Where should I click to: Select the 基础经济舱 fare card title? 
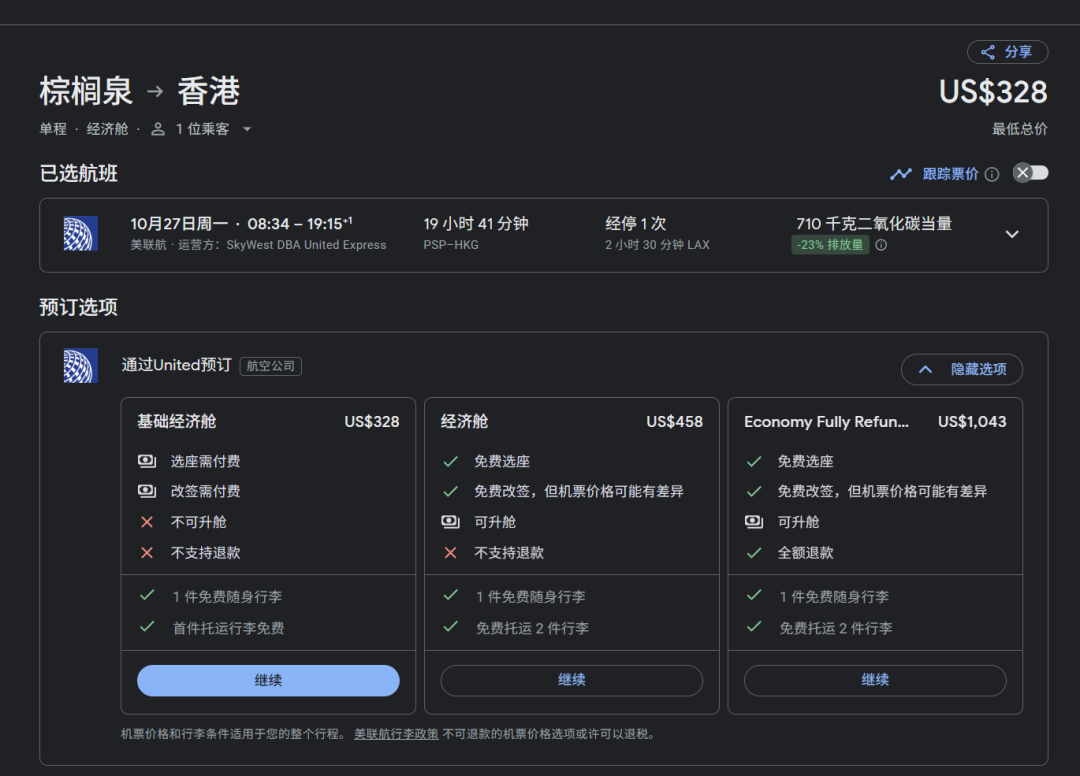176,422
